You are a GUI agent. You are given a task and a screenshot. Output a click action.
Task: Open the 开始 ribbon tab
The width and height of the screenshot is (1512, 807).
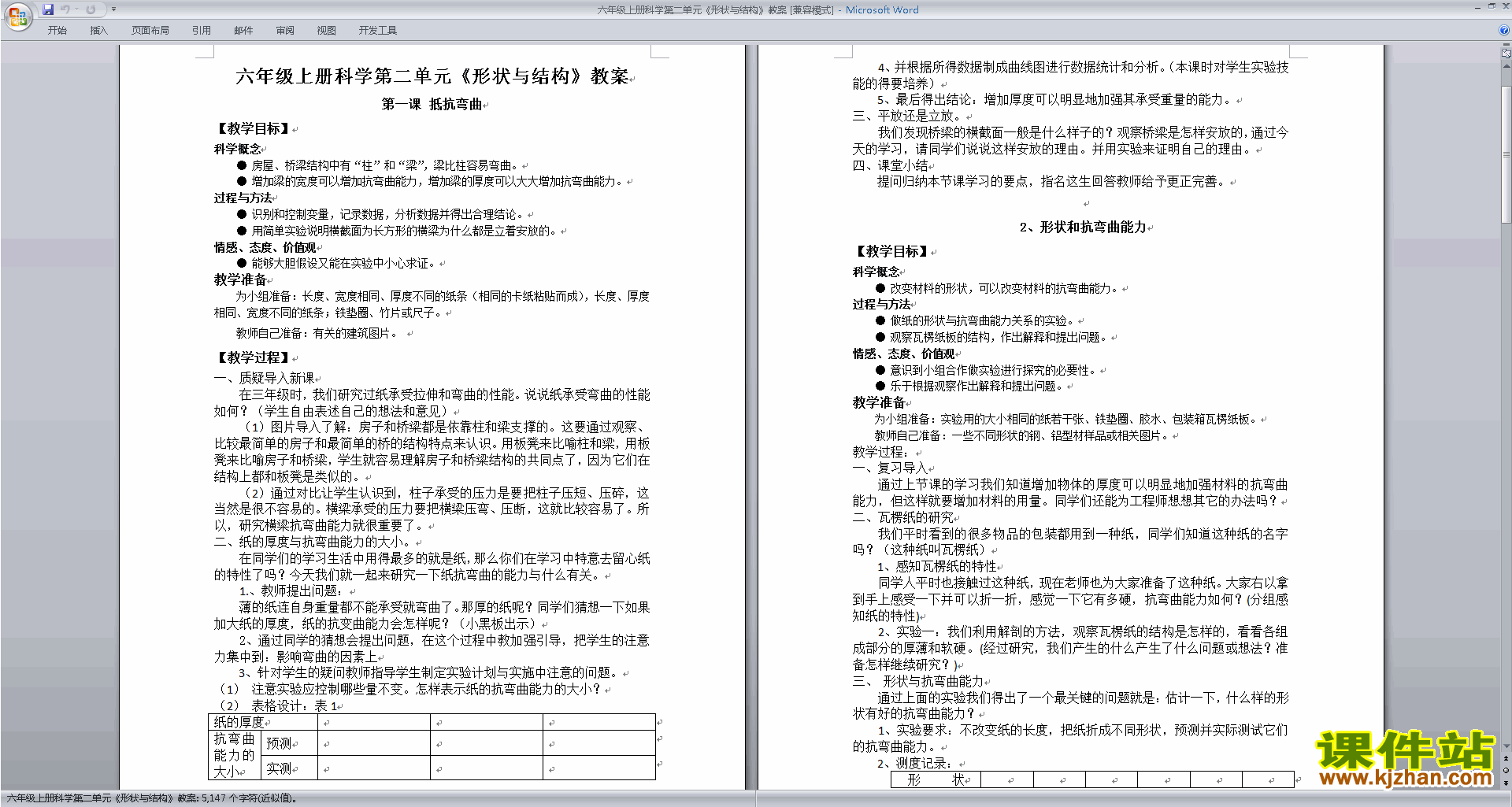coord(57,31)
